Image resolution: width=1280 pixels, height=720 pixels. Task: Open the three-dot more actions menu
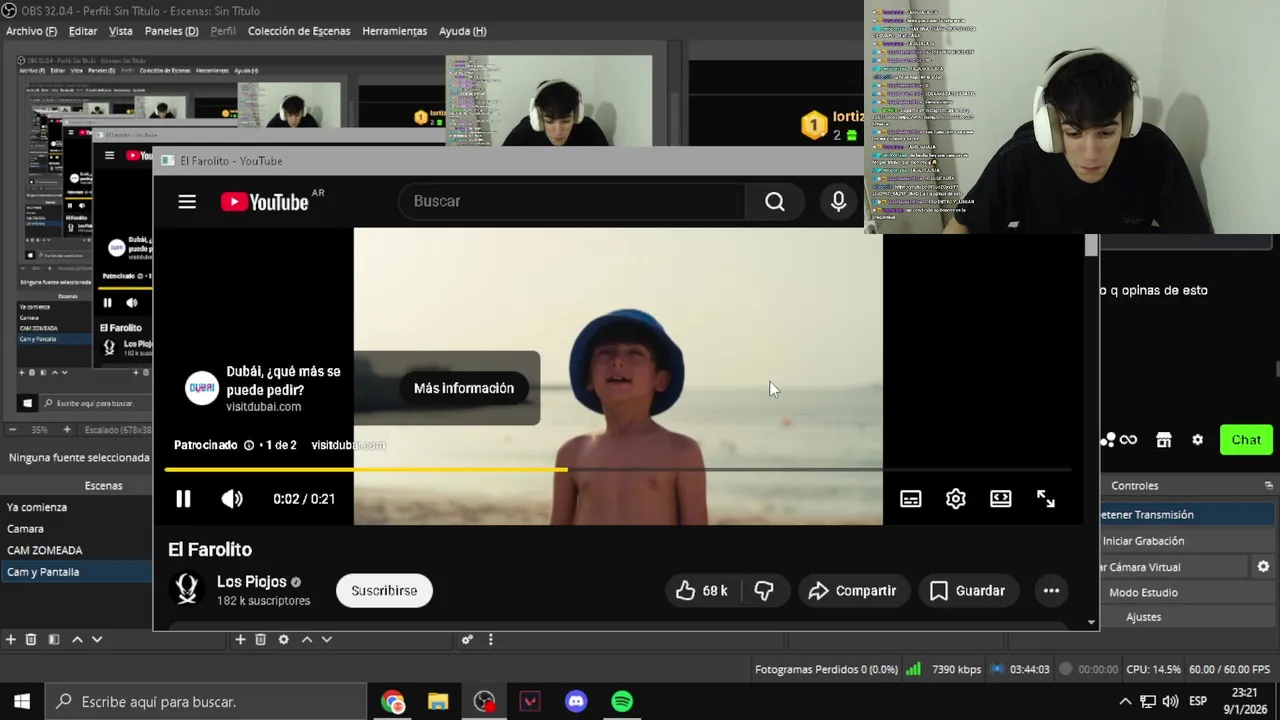pos(1051,591)
